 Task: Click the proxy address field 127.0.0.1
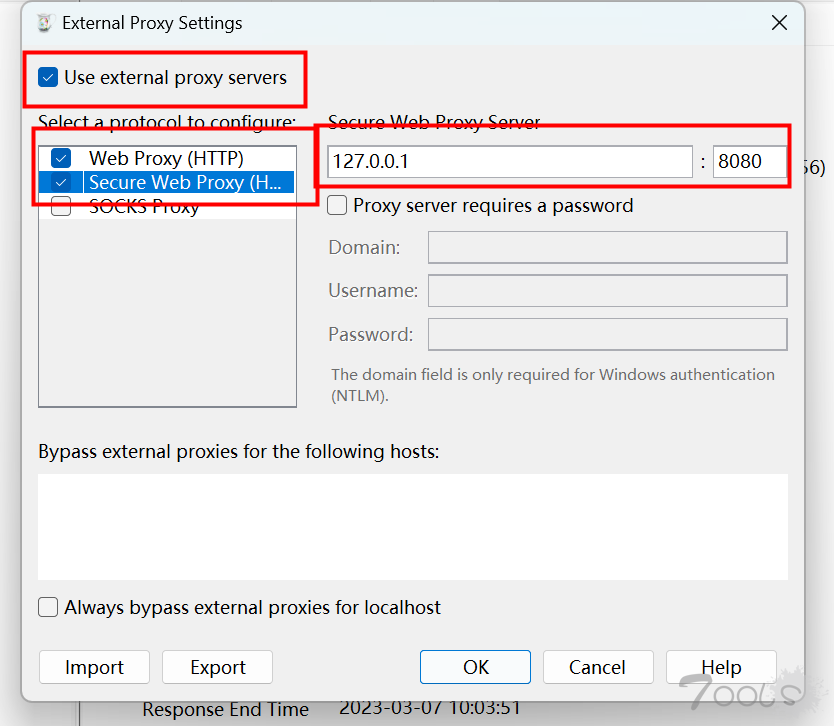(510, 162)
